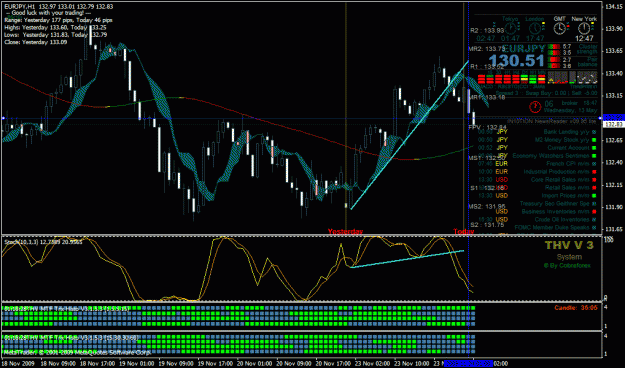The image size is (625, 368).
Task: Click the GMT clock icon
Action: 560,28
